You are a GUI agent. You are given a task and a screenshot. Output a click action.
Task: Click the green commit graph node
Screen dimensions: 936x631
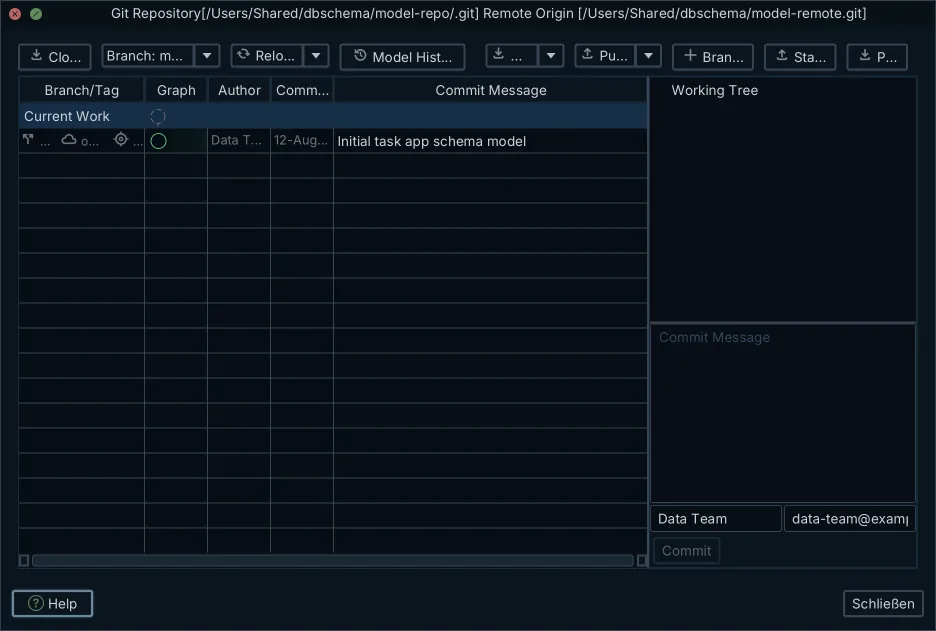coord(158,141)
